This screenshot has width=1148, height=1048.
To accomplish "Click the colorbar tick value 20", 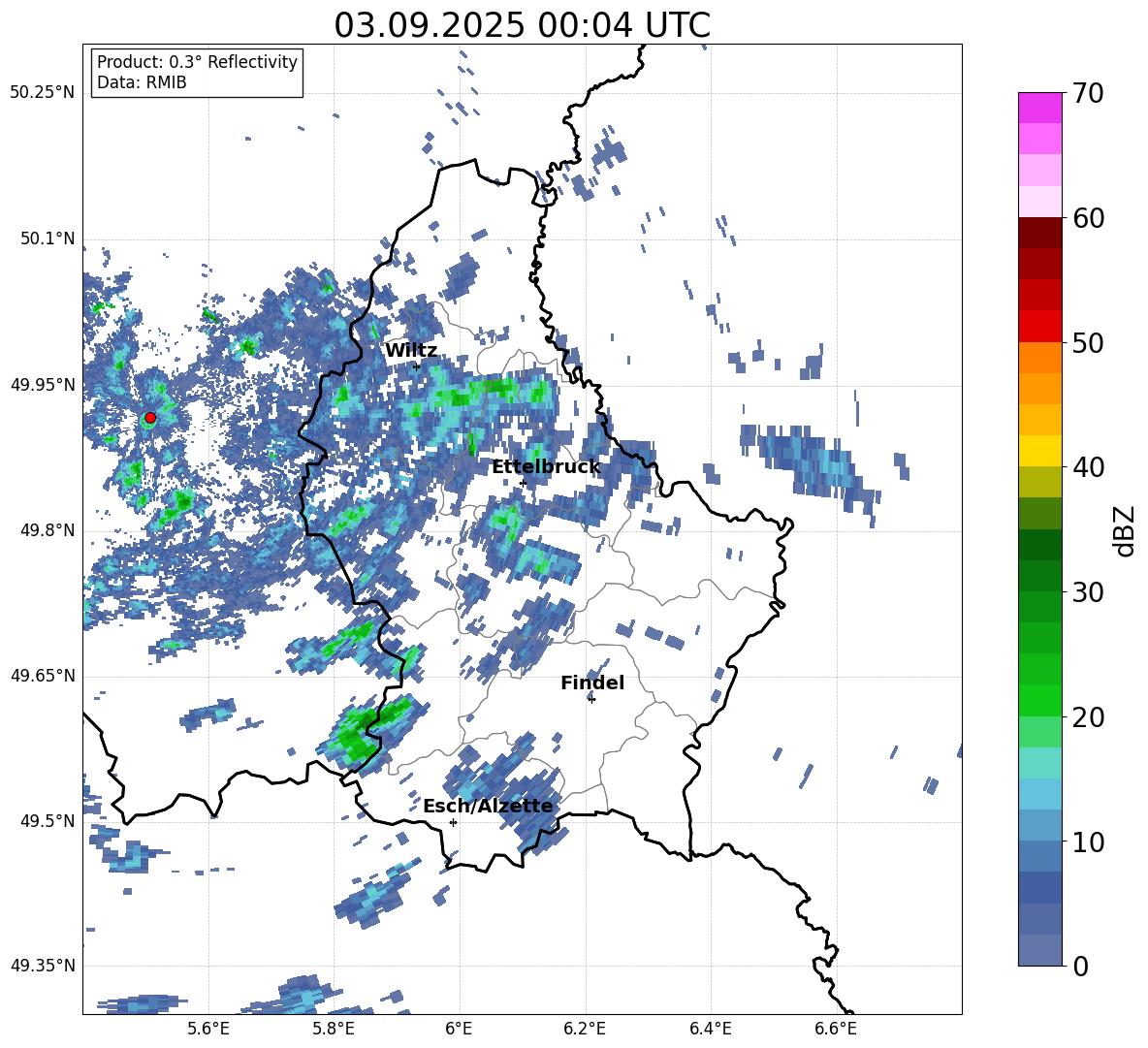I will coord(1088,717).
